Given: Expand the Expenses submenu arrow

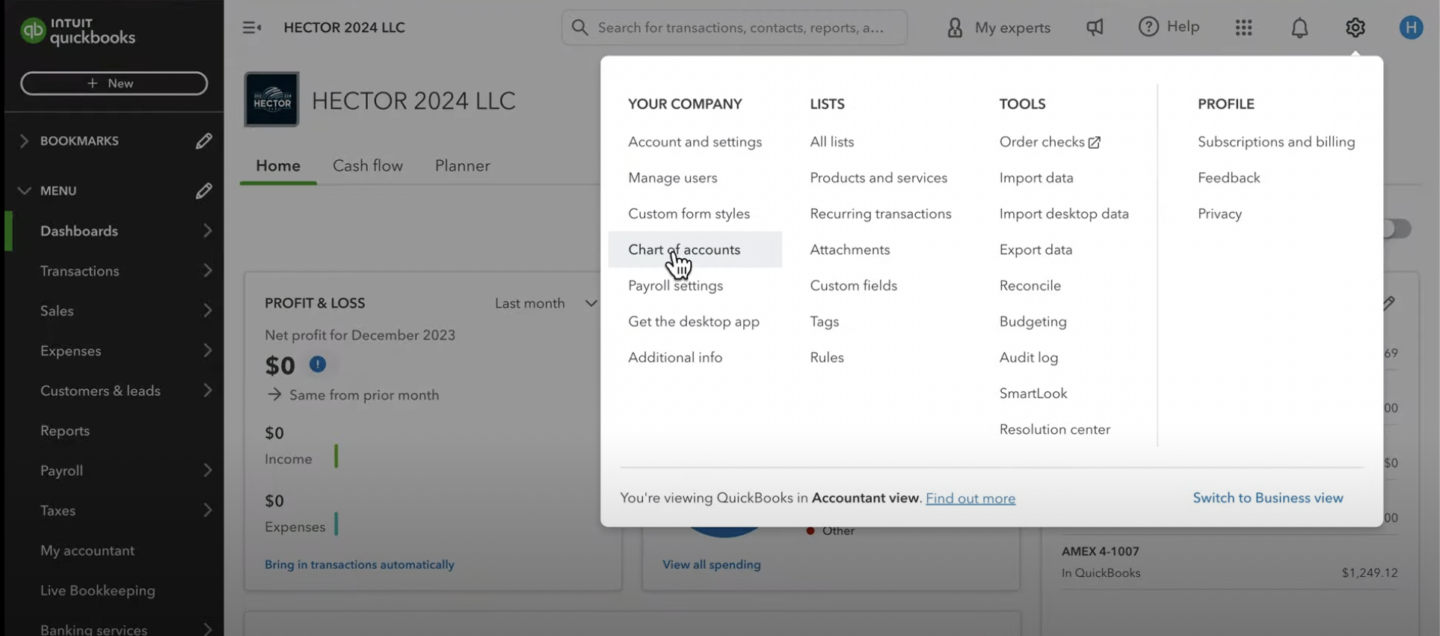Looking at the screenshot, I should (x=207, y=351).
